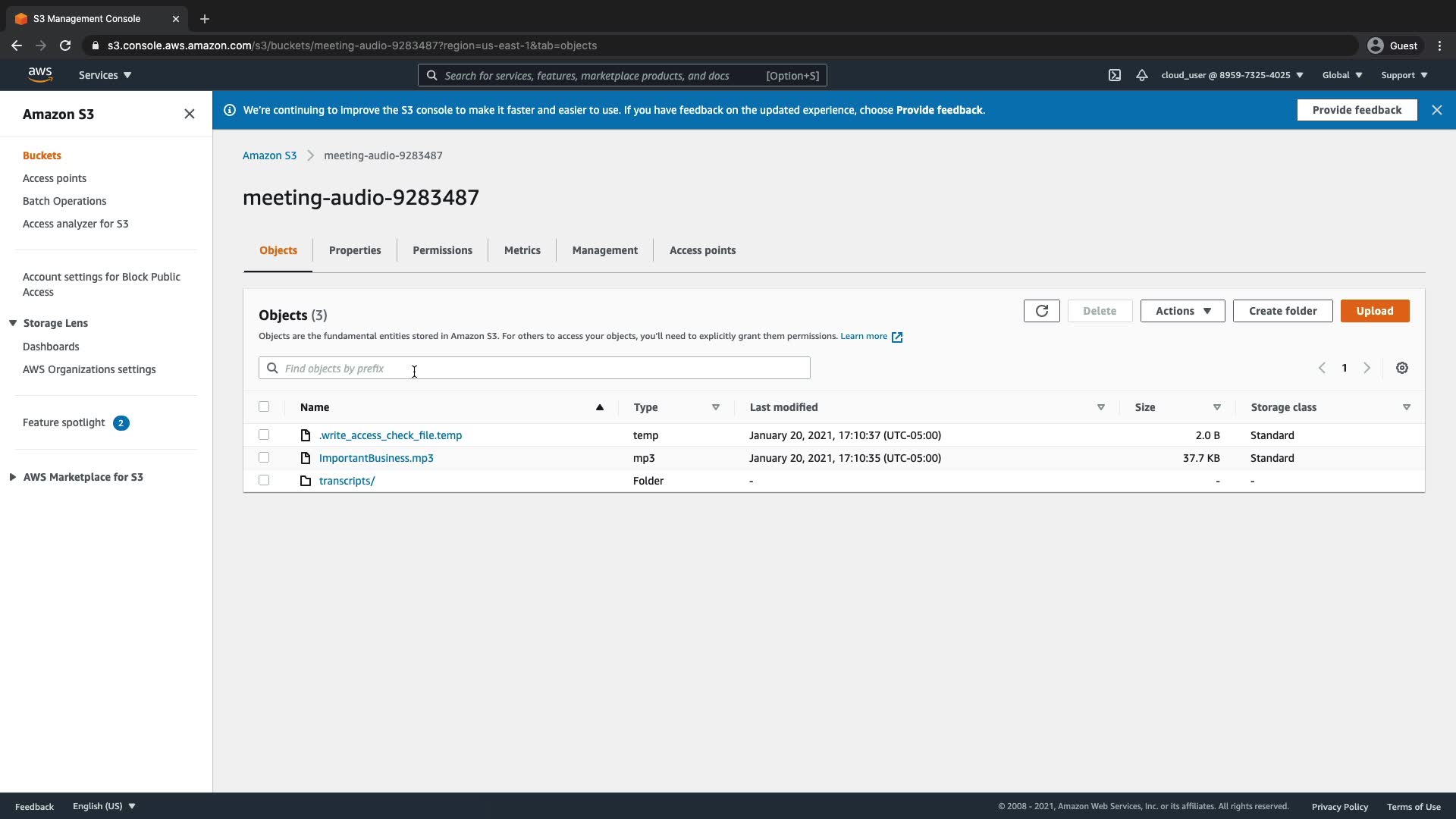
Task: Toggle the select-all objects checkbox
Action: click(x=264, y=406)
